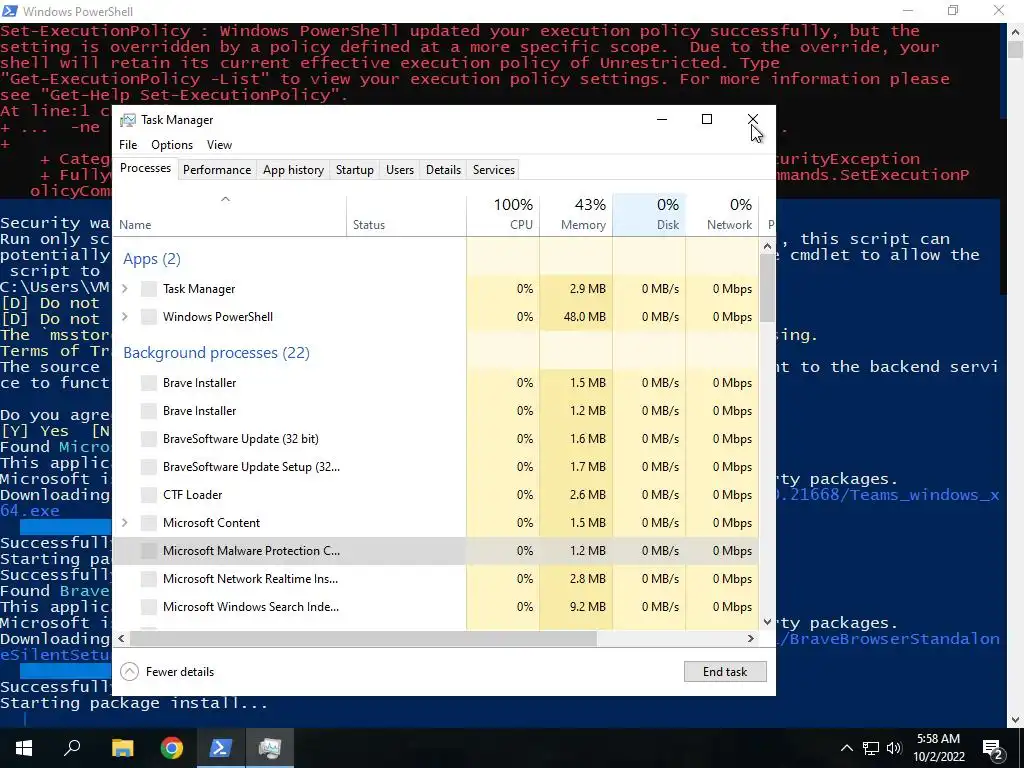The height and width of the screenshot is (768, 1024).
Task: Expand the Windows PowerShell process group
Action: [125, 317]
